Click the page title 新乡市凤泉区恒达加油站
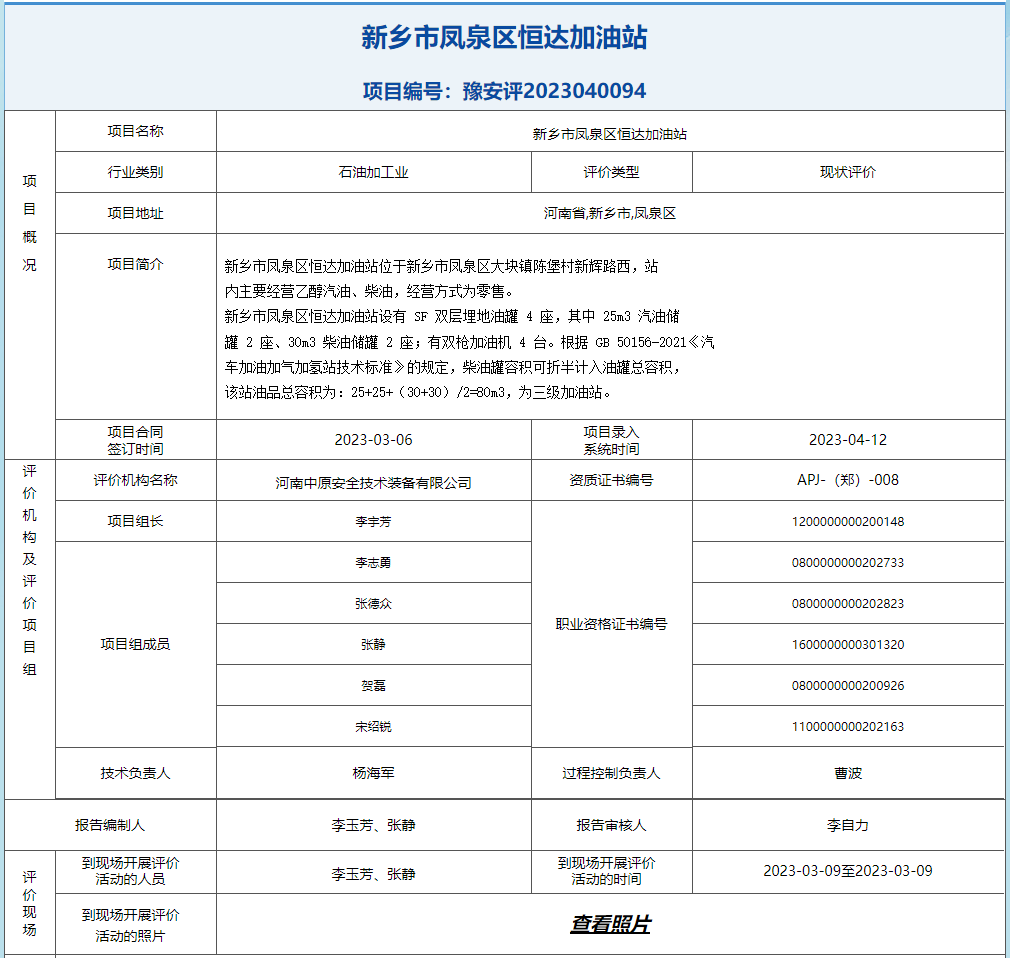 pos(504,37)
